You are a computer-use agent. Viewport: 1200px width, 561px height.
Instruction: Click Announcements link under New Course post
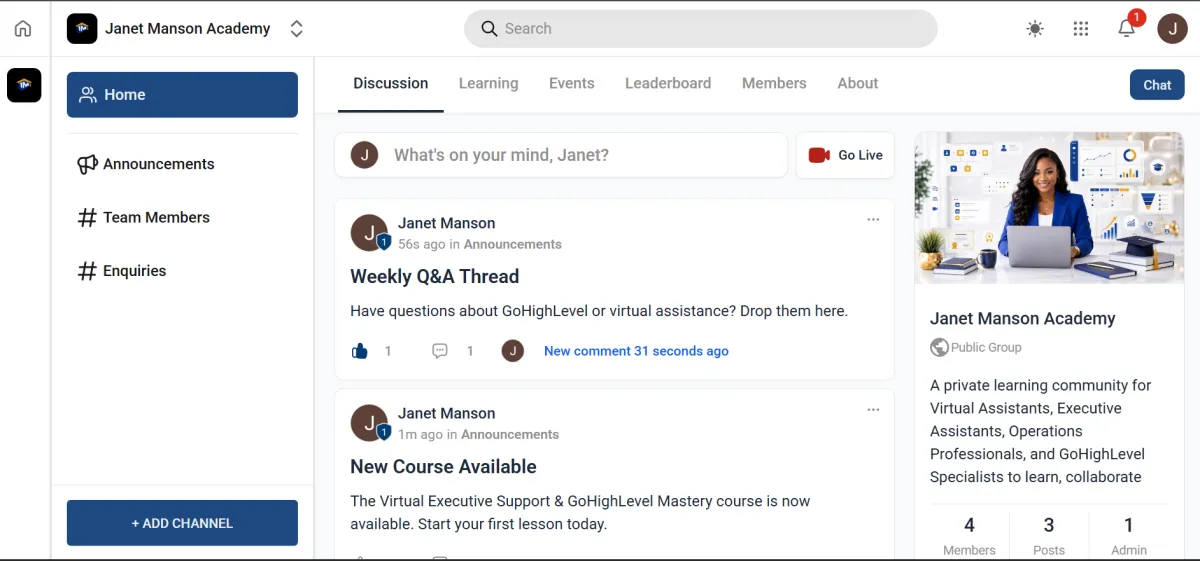pyautogui.click(x=510, y=434)
